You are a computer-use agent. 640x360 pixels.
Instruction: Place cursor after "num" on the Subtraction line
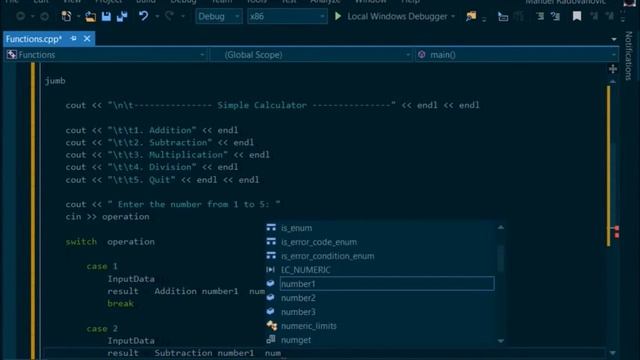click(x=282, y=353)
